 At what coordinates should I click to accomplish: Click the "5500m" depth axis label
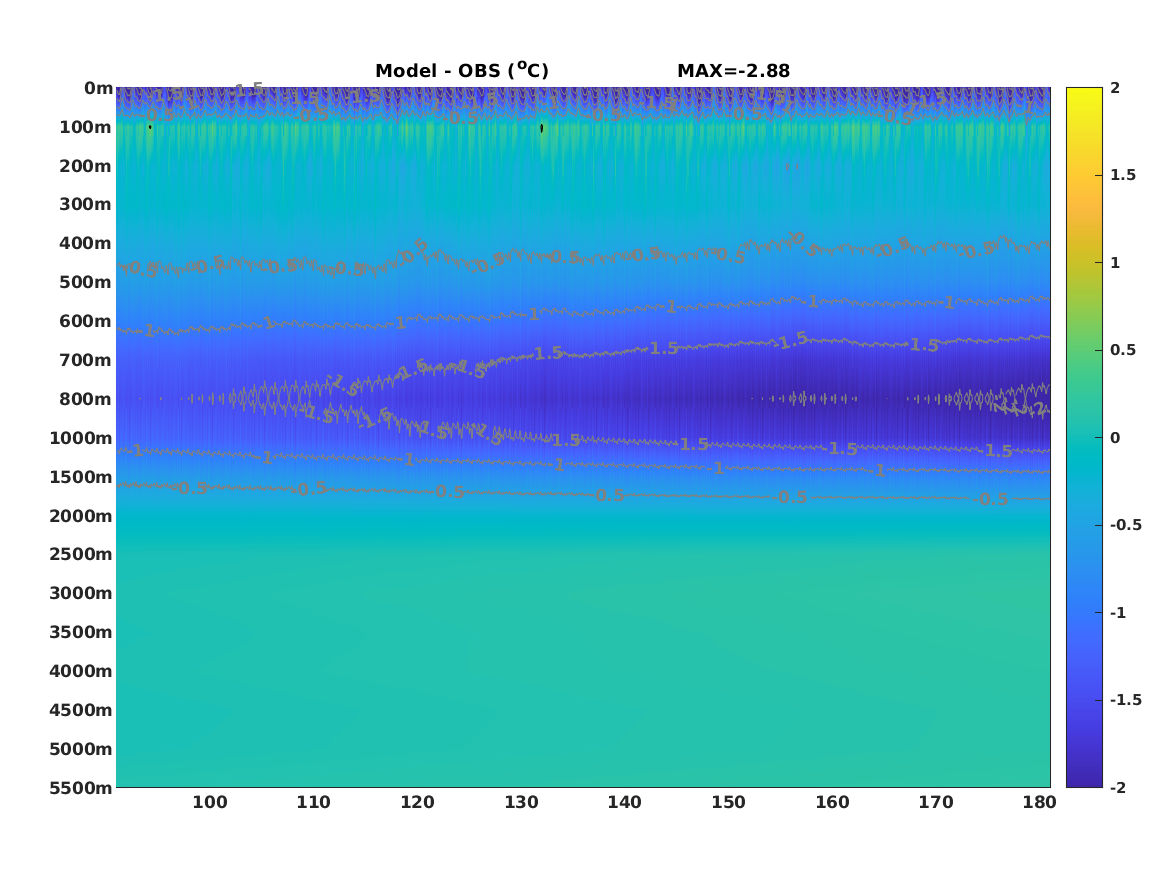81,788
